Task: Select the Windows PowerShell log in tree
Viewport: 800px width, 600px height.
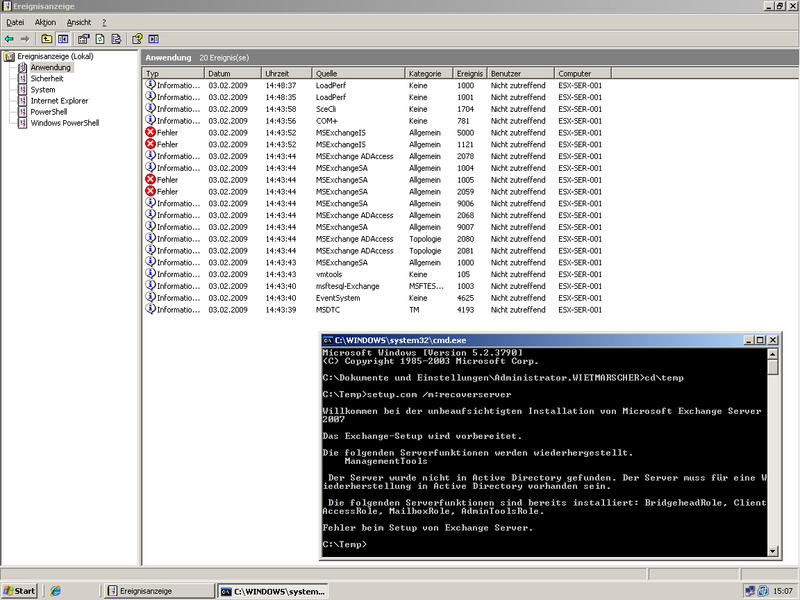Action: (x=65, y=123)
